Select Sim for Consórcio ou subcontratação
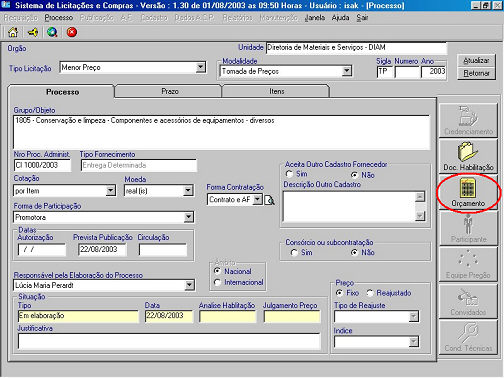 294,253
